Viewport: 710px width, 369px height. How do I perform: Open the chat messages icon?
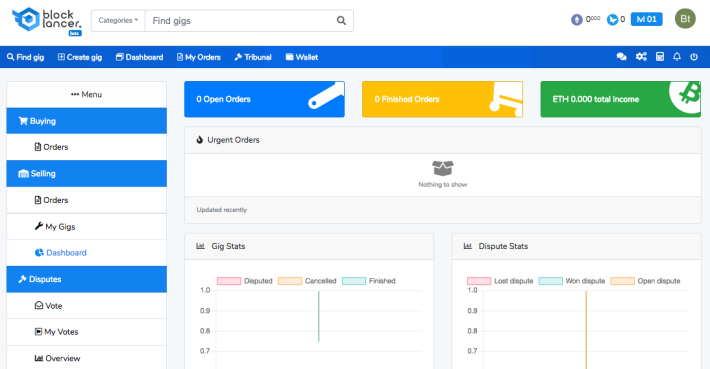pyautogui.click(x=621, y=57)
